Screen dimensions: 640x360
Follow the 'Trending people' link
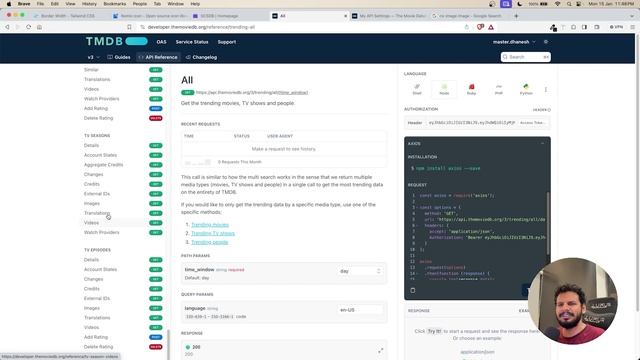click(209, 242)
